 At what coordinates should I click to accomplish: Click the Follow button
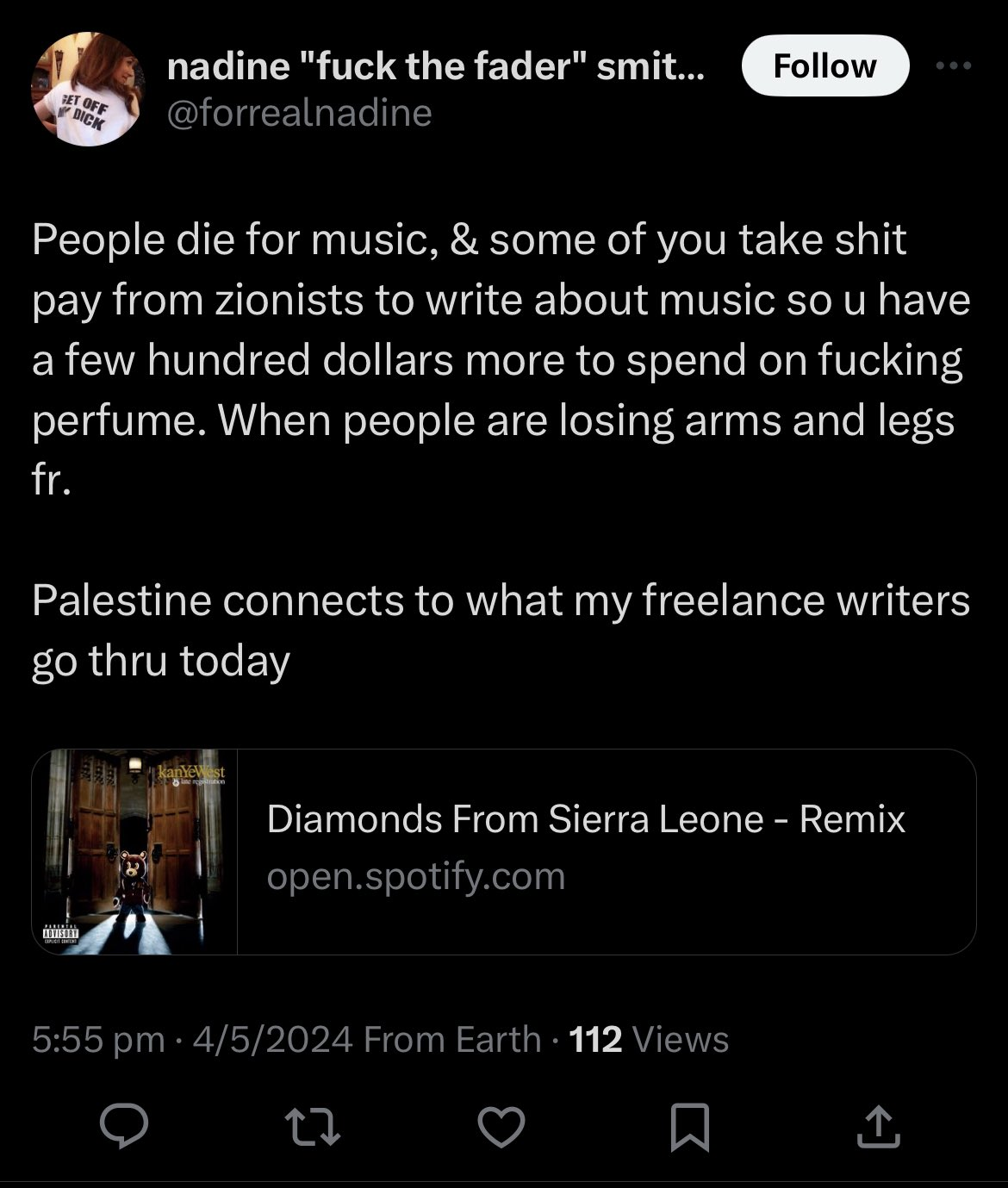[x=824, y=65]
